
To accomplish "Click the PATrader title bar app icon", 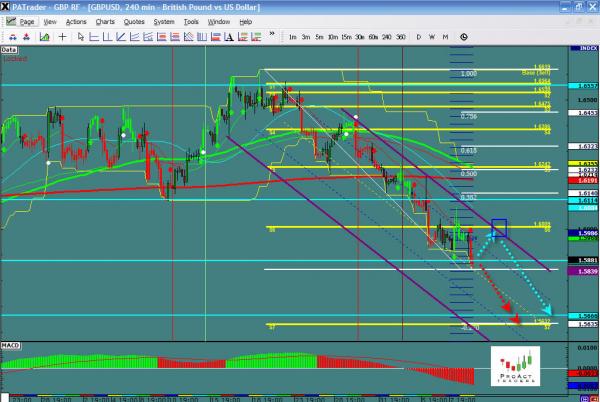I will pos(7,6).
